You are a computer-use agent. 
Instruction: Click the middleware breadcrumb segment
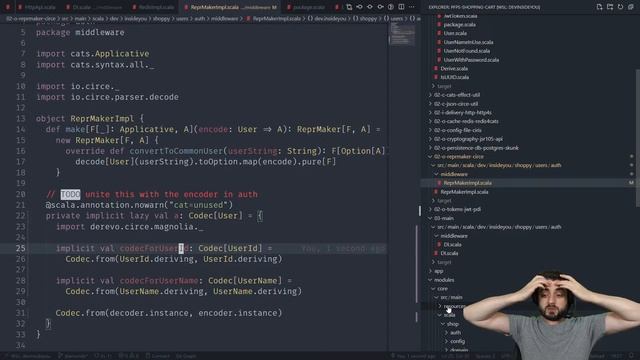(225, 19)
